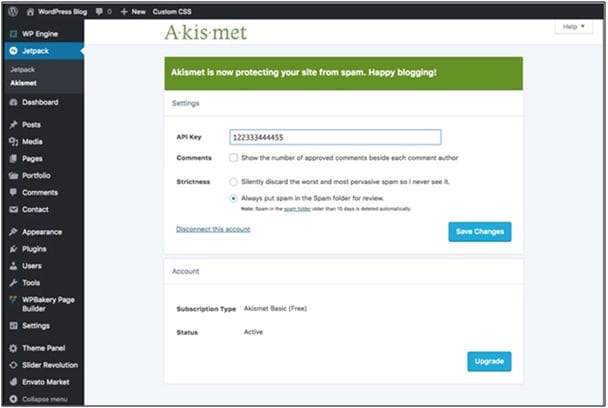The image size is (608, 408).
Task: Open the Plugins menu label
Action: 34,249
